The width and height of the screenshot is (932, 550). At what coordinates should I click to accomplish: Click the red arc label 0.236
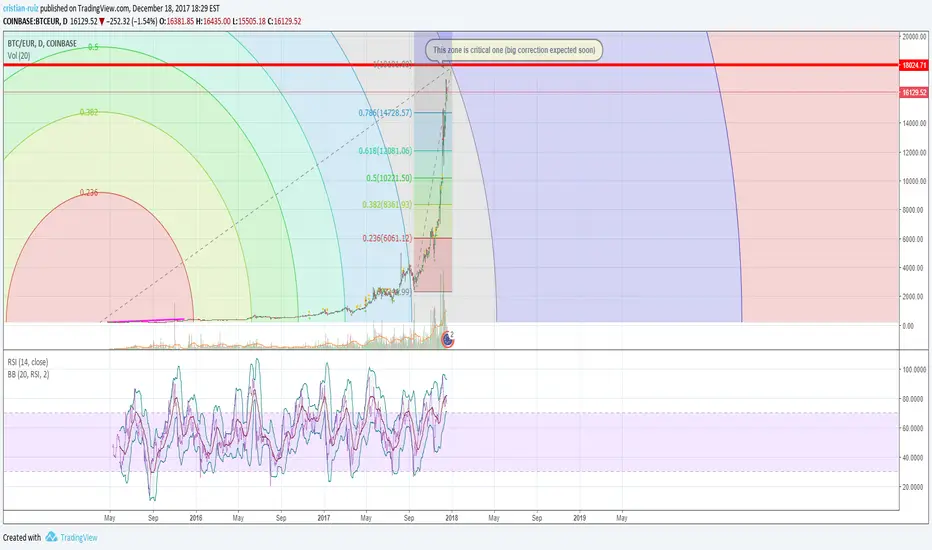coord(89,193)
